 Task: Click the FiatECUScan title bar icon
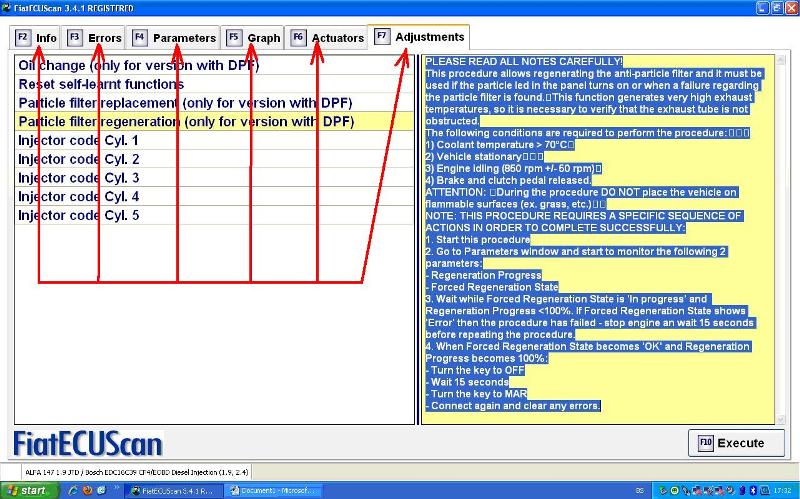coord(6,8)
